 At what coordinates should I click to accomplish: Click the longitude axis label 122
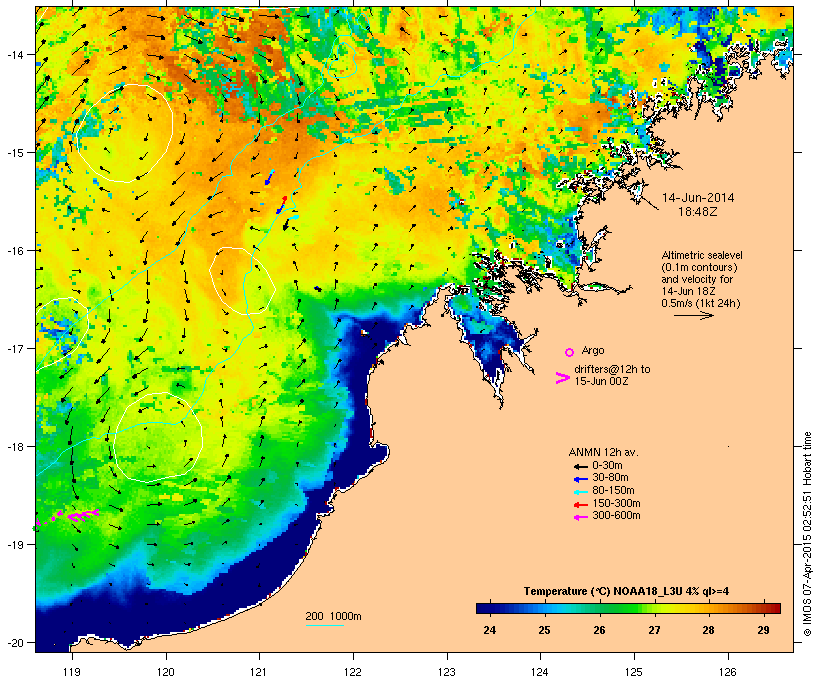point(353,672)
